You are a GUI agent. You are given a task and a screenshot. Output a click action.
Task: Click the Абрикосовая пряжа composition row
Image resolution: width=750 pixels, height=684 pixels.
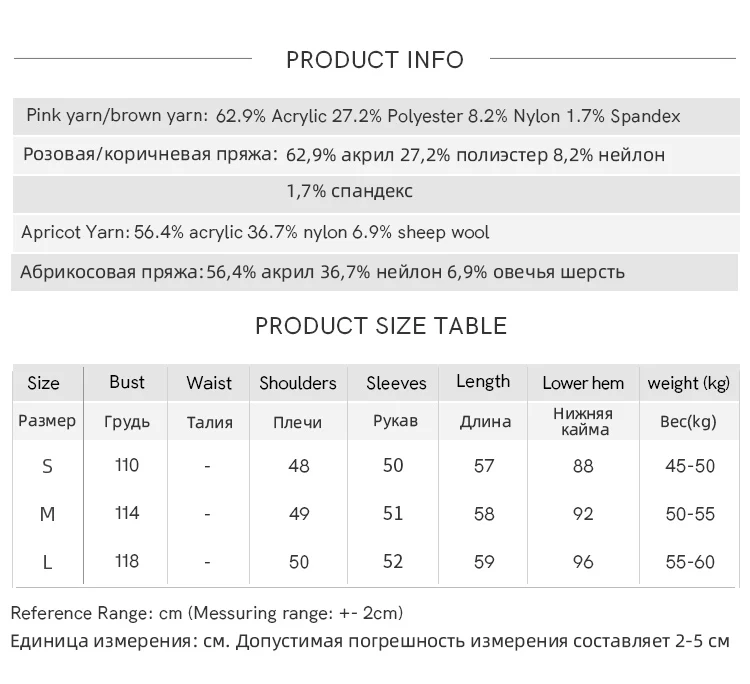coord(322,272)
